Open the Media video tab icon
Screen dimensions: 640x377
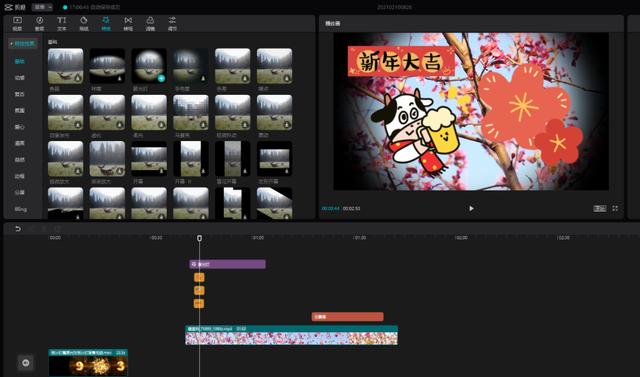(17, 24)
